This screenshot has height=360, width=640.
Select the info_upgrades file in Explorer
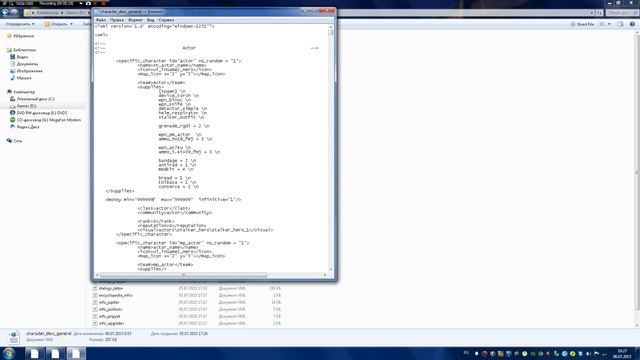[x=111, y=323]
